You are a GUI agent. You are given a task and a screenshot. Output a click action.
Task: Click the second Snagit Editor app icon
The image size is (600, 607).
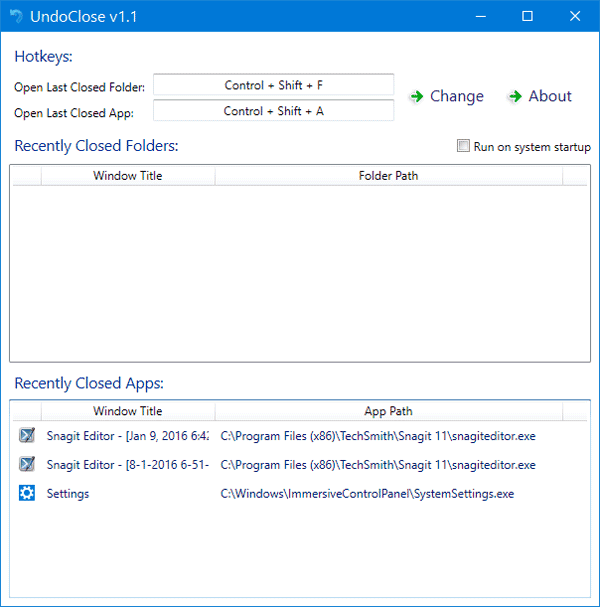[27, 464]
